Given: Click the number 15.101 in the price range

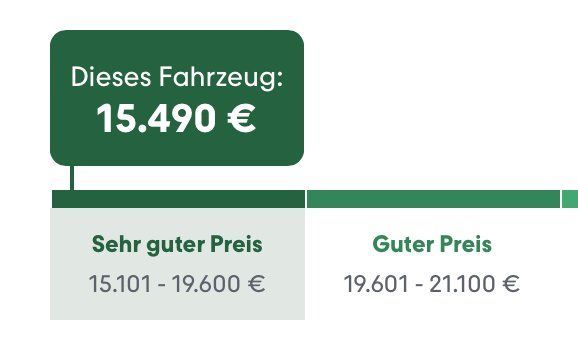Looking at the screenshot, I should [x=120, y=284].
